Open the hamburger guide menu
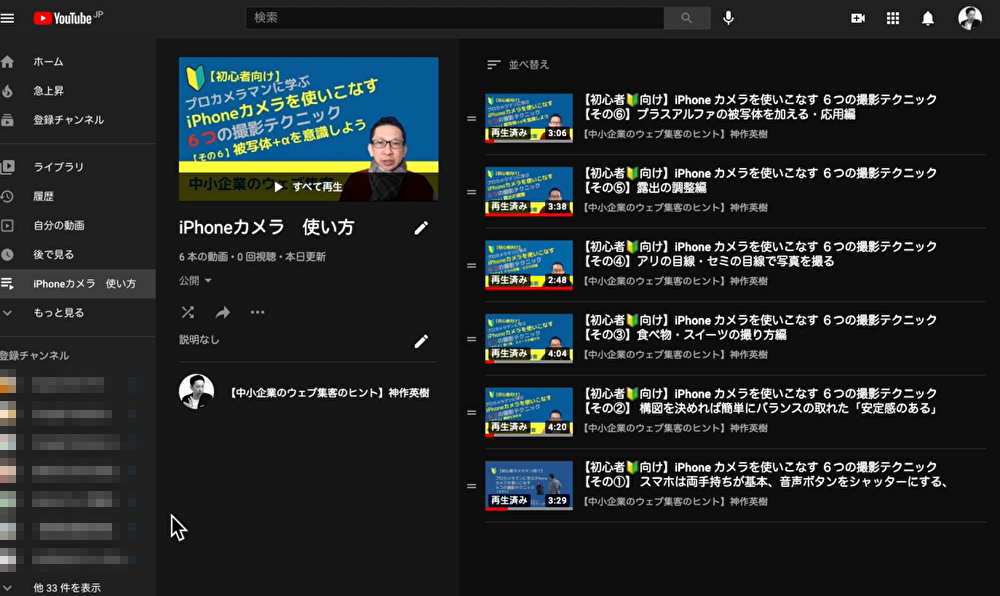Viewport: 1000px width, 596px height. (8, 18)
